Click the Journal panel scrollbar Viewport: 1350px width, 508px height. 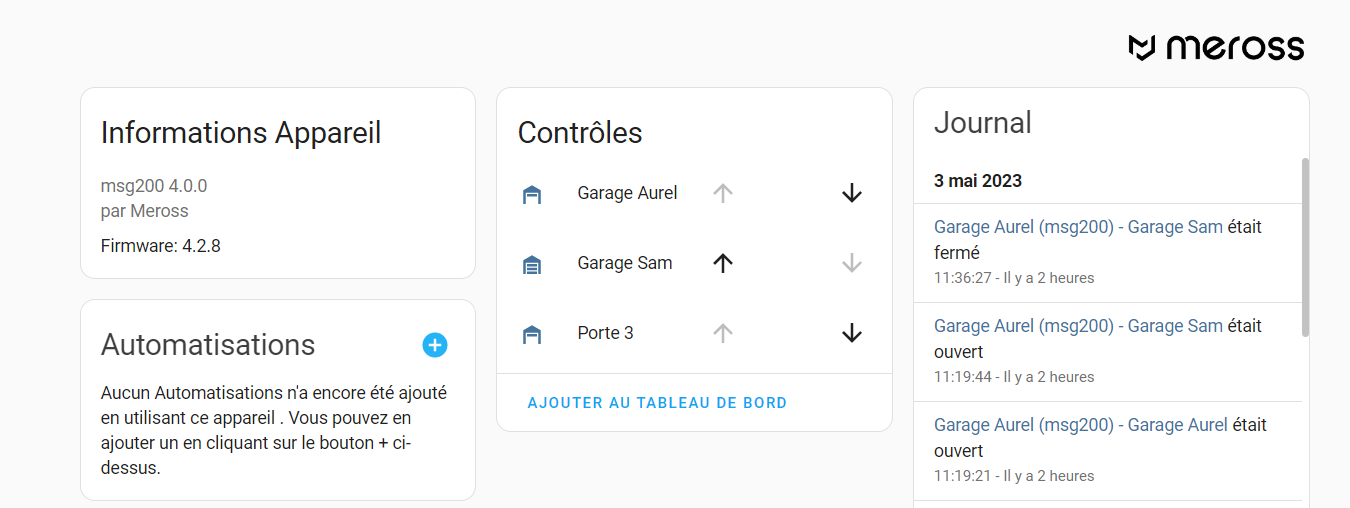click(x=1305, y=247)
